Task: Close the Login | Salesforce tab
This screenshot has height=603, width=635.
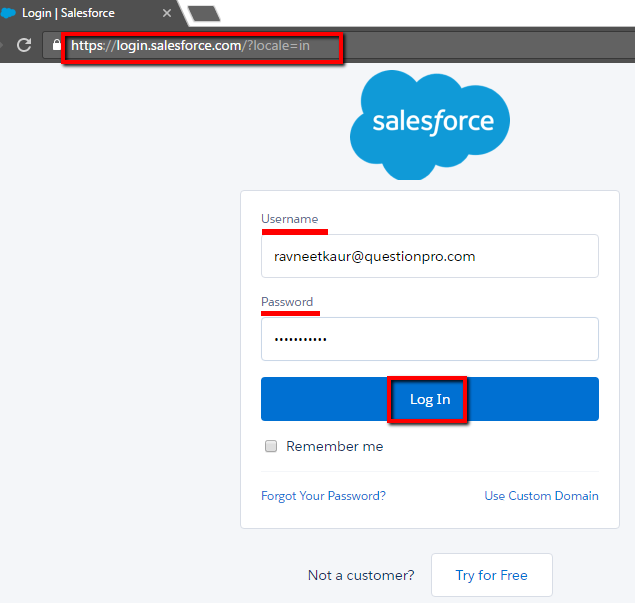Action: 167,13
